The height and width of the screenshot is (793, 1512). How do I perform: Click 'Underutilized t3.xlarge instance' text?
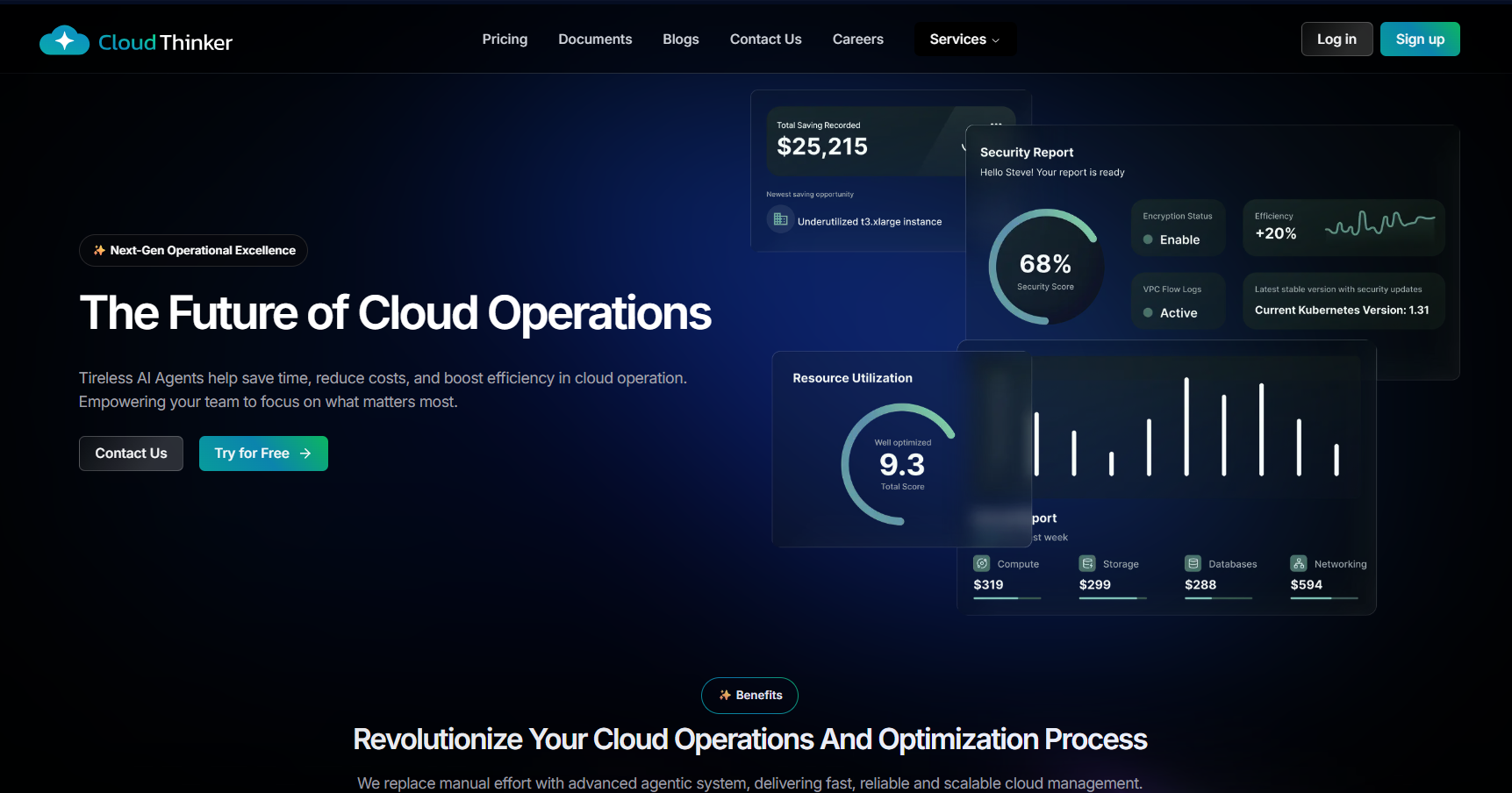pyautogui.click(x=870, y=222)
